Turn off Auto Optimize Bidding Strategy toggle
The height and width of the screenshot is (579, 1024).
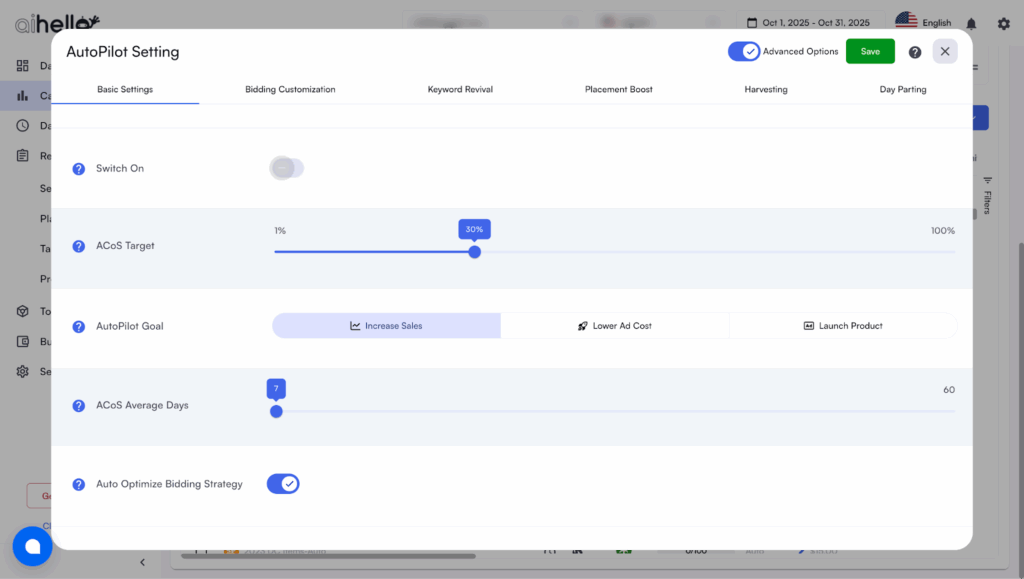(283, 484)
